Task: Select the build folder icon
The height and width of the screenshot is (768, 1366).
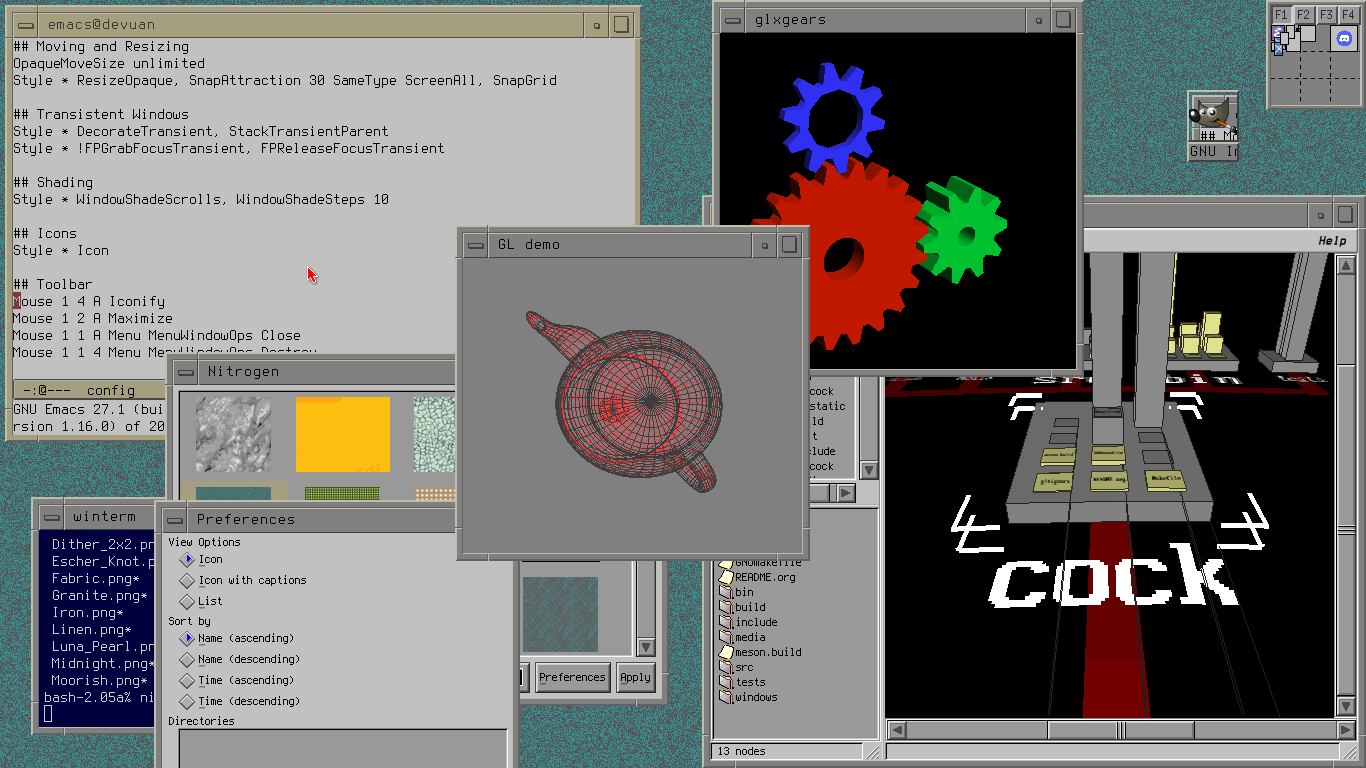Action: (726, 607)
